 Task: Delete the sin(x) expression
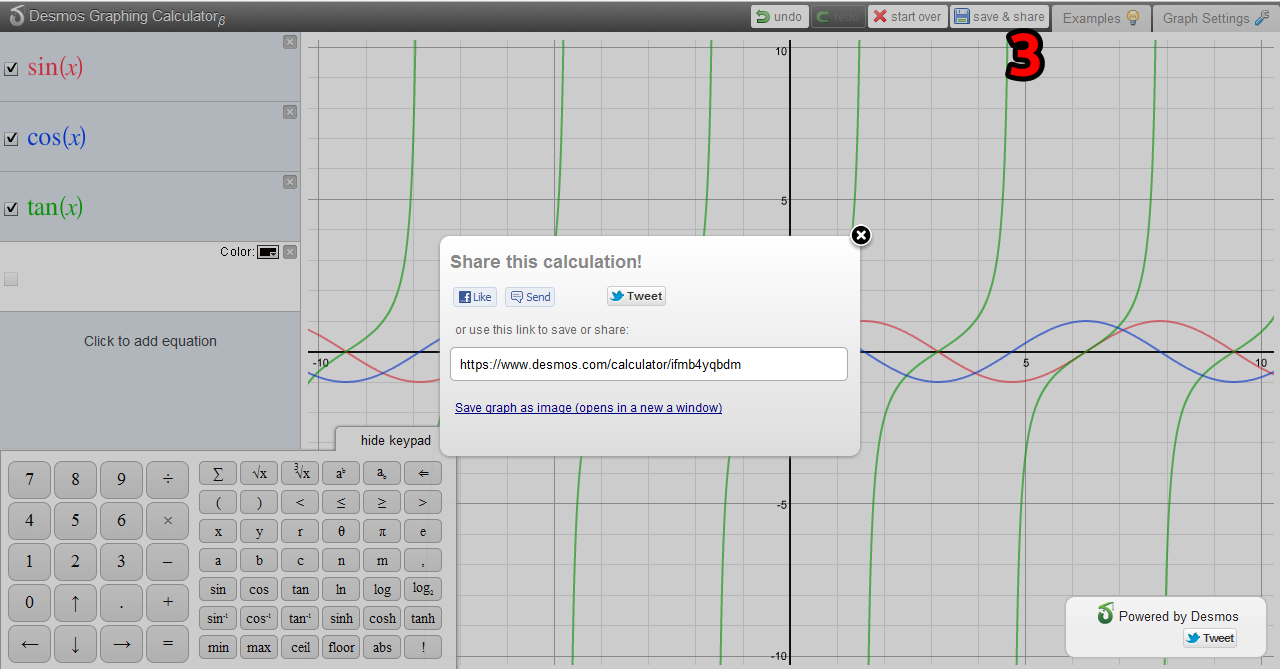(x=290, y=42)
